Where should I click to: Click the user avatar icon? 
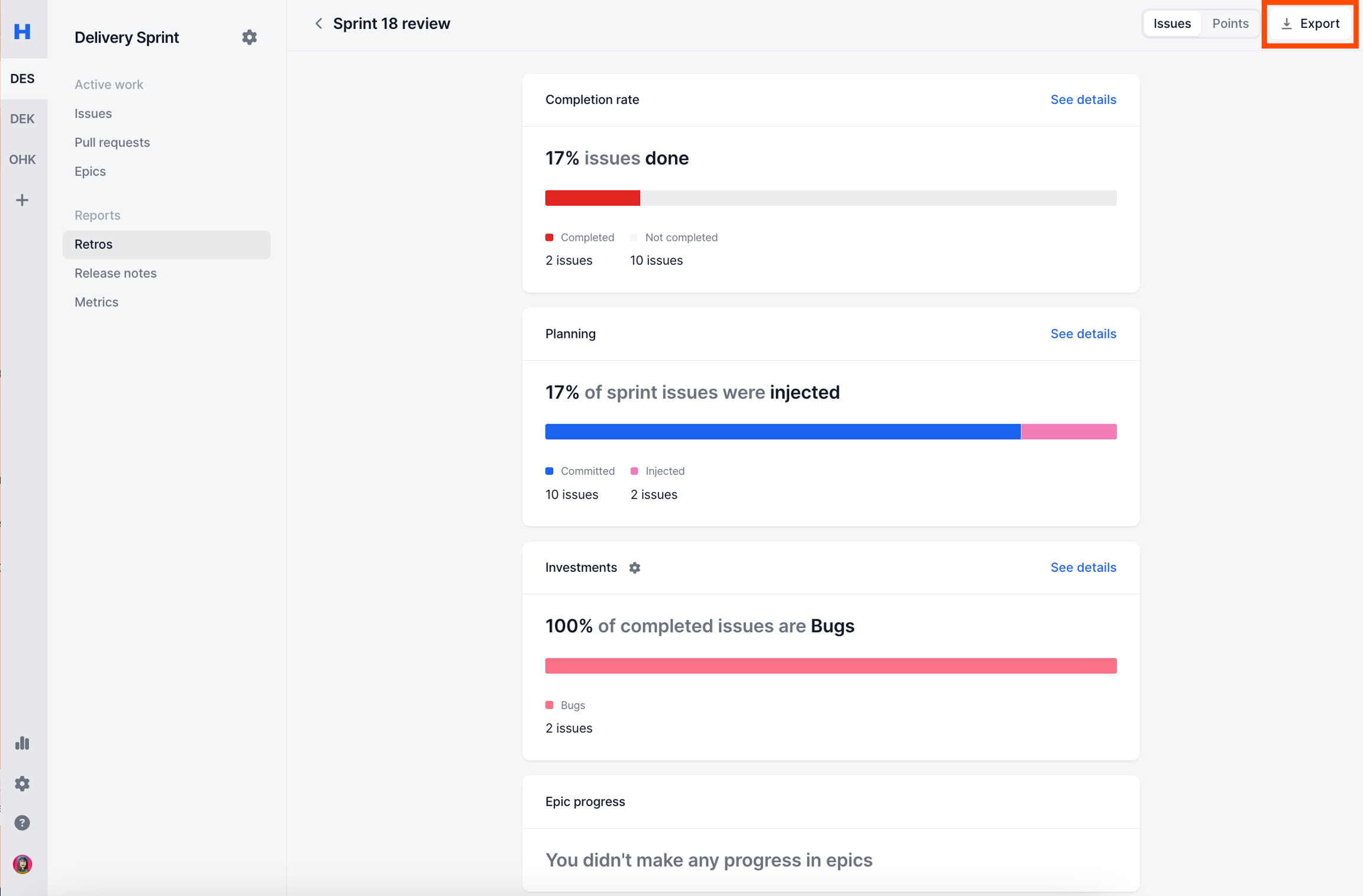click(x=22, y=864)
